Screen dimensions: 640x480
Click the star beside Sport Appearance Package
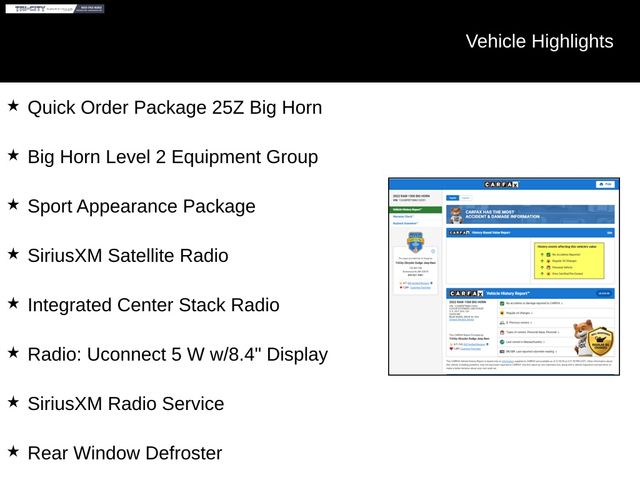pyautogui.click(x=13, y=205)
